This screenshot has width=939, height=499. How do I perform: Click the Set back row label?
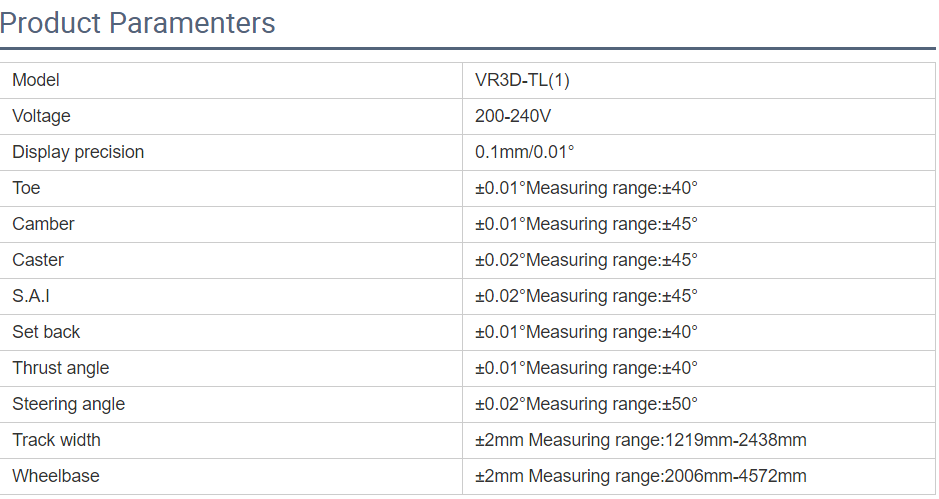coord(46,332)
